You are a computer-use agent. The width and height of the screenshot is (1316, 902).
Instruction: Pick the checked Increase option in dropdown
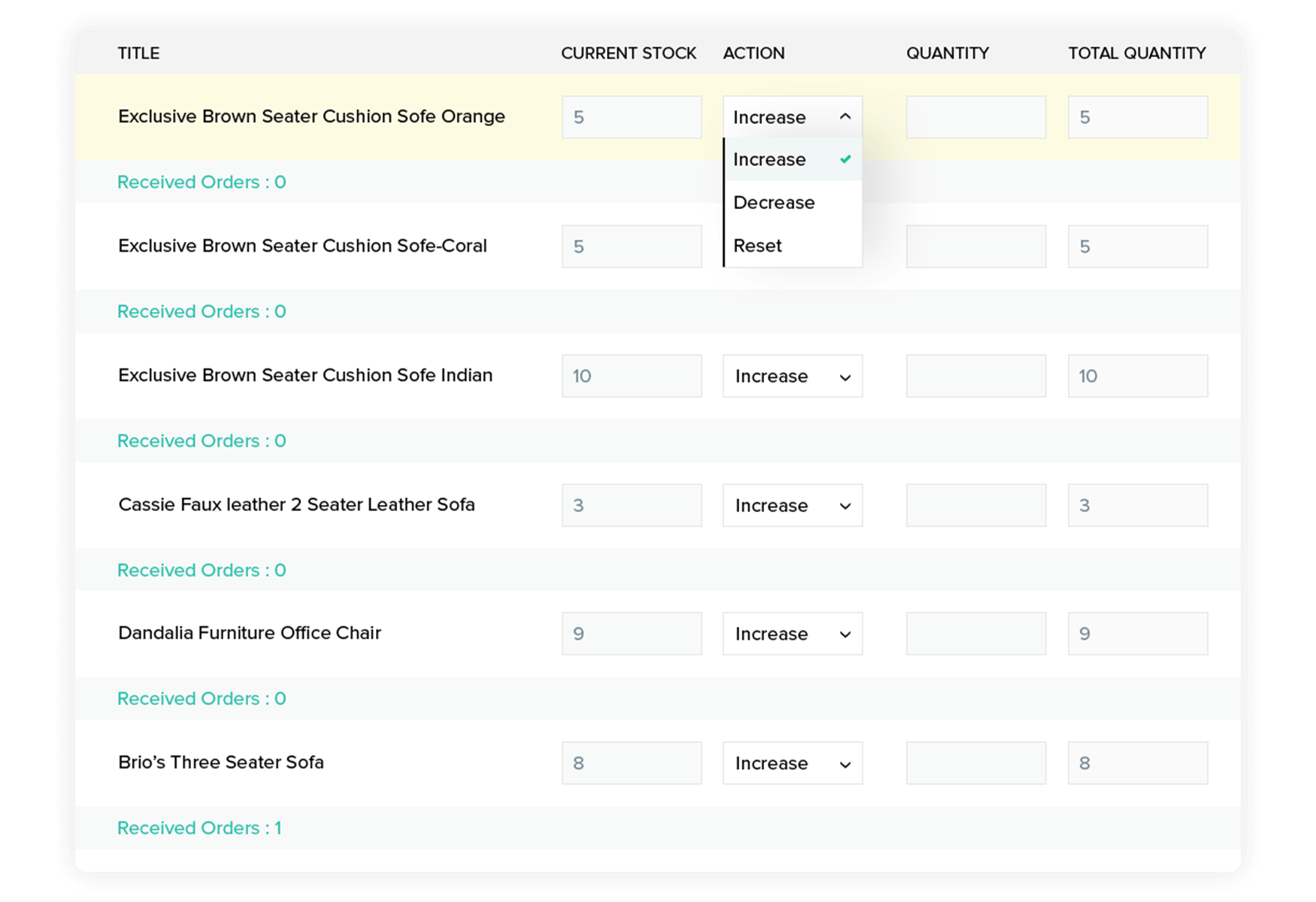770,159
